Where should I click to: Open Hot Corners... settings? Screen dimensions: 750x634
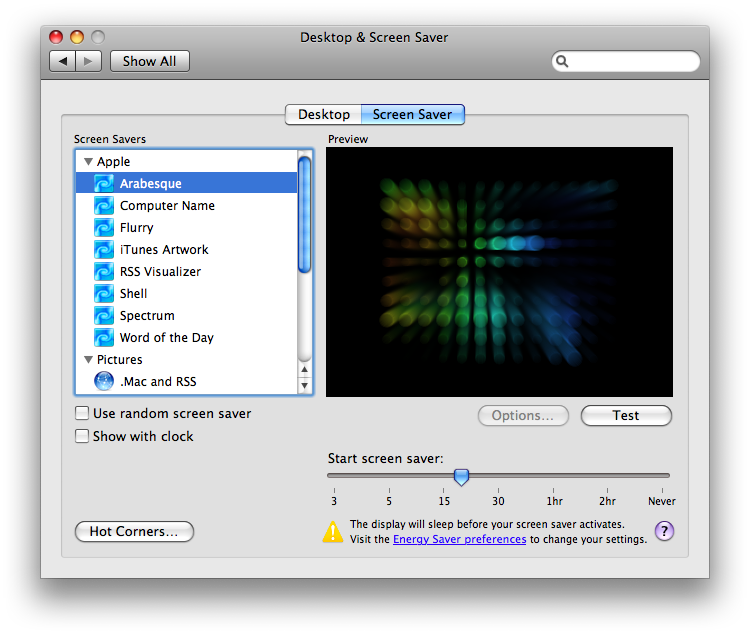[x=134, y=532]
